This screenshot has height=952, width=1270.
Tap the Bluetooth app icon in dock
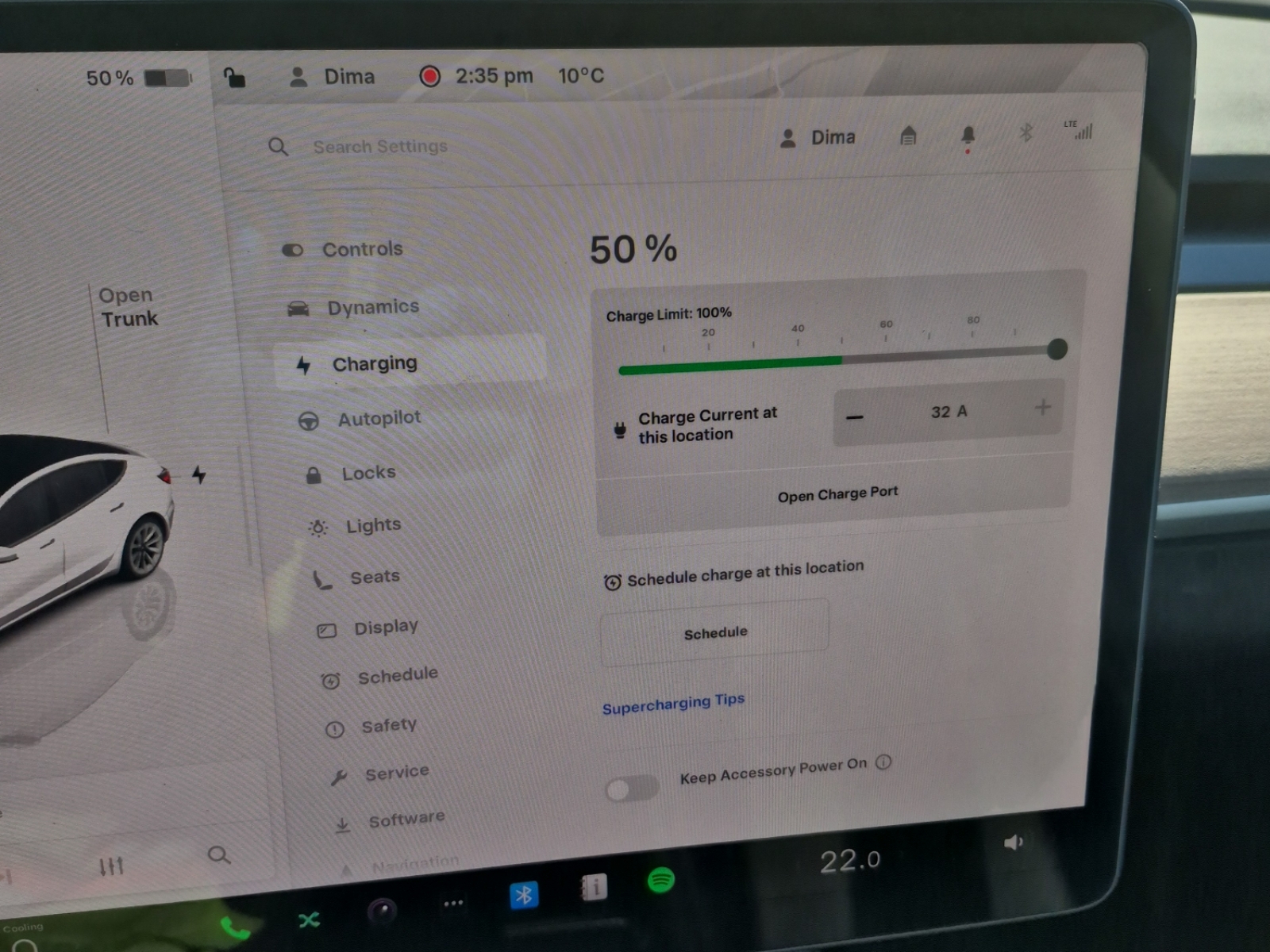click(x=523, y=896)
